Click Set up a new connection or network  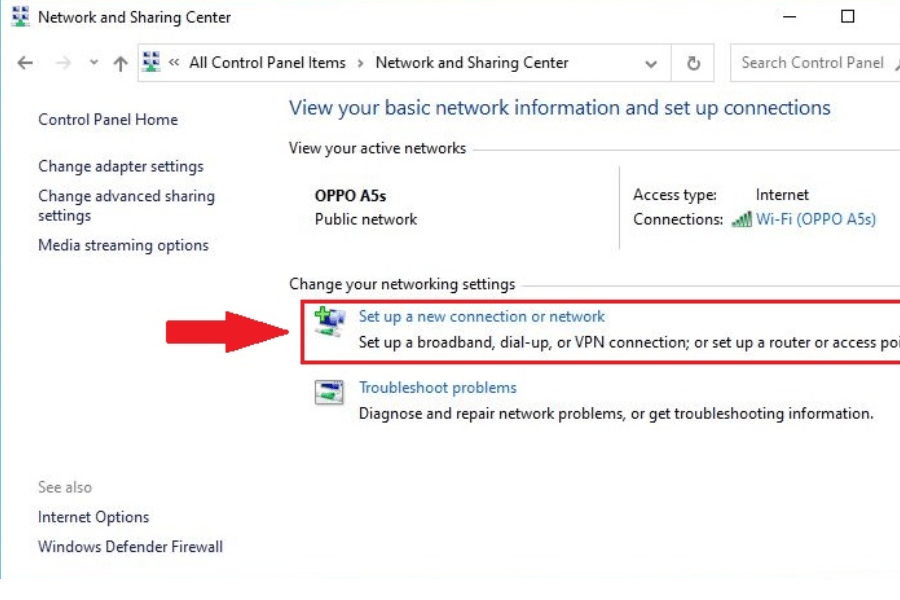(x=481, y=317)
